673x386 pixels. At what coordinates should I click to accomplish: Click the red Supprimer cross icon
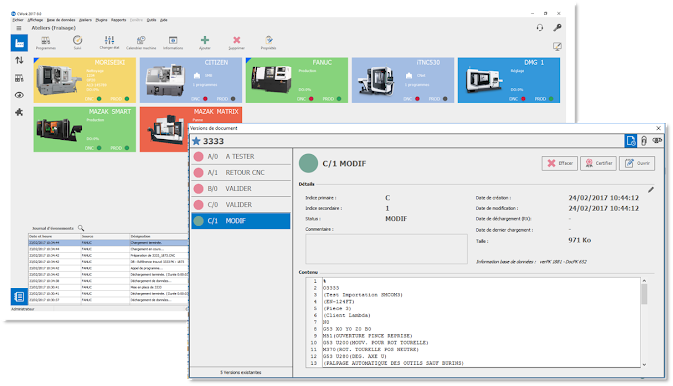(x=236, y=43)
